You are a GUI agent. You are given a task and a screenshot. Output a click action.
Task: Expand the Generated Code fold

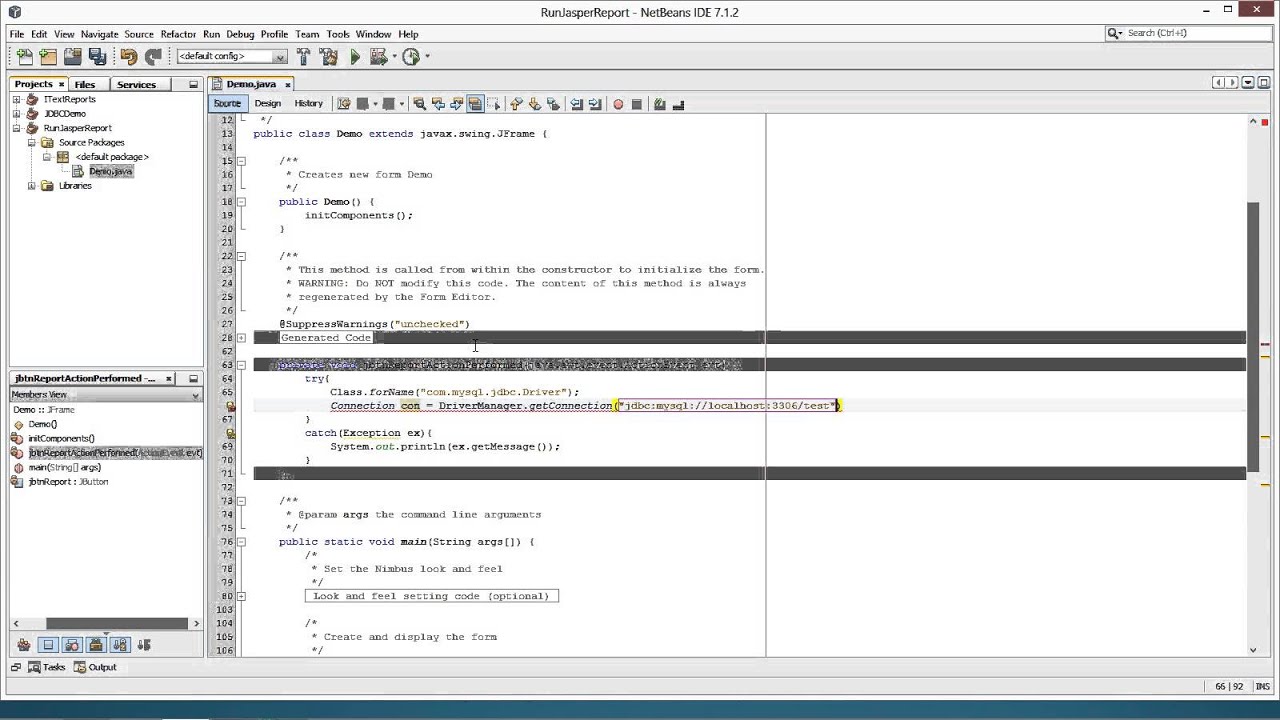click(x=241, y=338)
